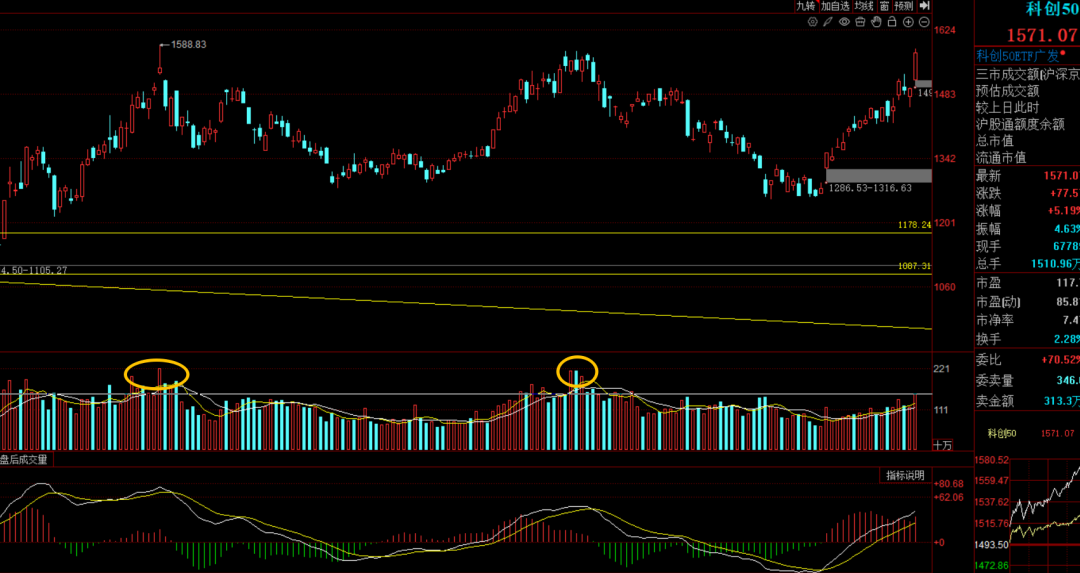Toggle 均线 moving averages

click(864, 6)
